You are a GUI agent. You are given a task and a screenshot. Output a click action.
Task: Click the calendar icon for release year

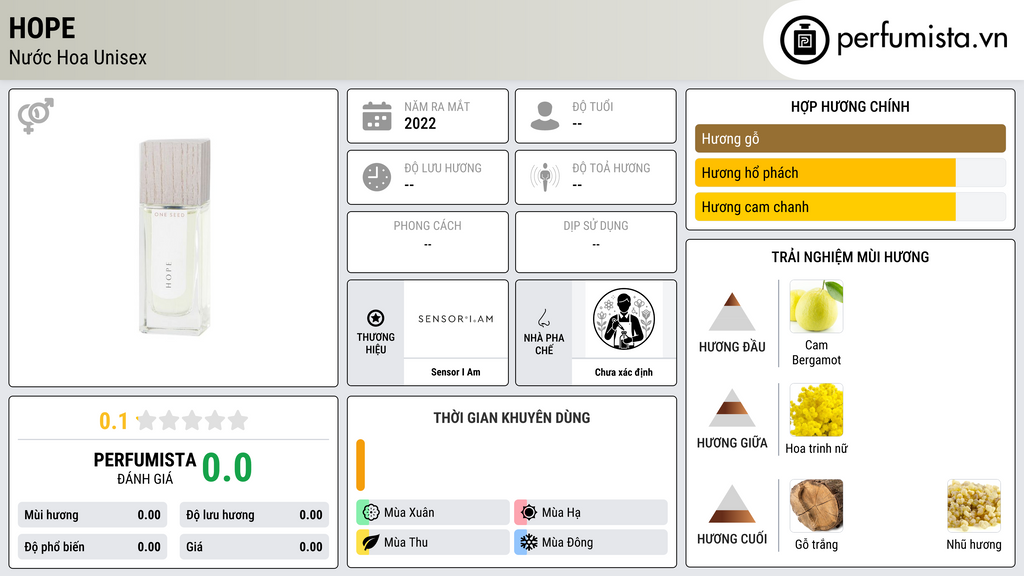pyautogui.click(x=377, y=116)
